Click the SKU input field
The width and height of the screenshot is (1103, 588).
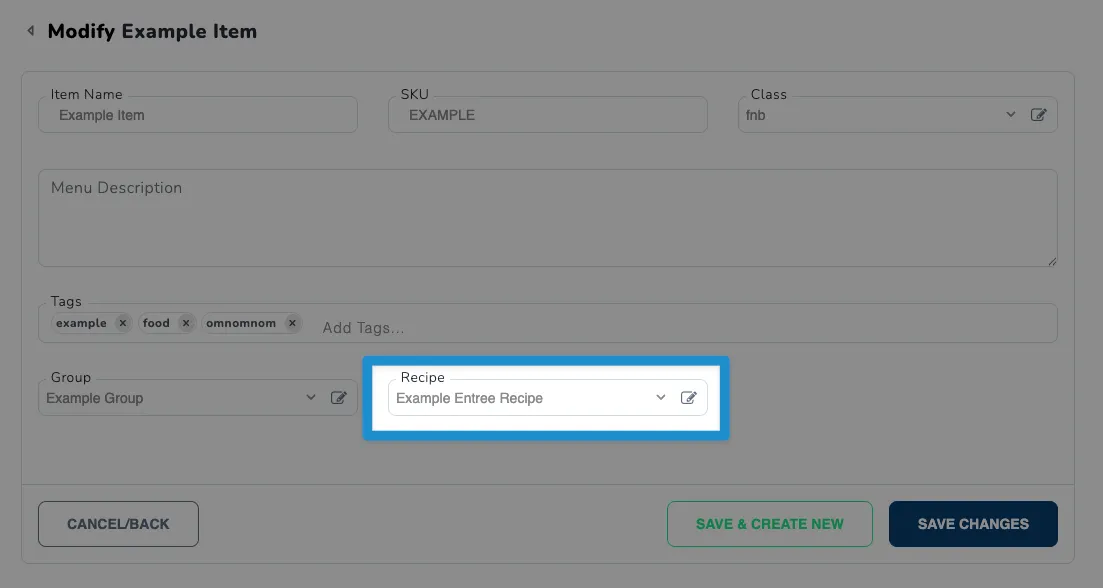(547, 115)
